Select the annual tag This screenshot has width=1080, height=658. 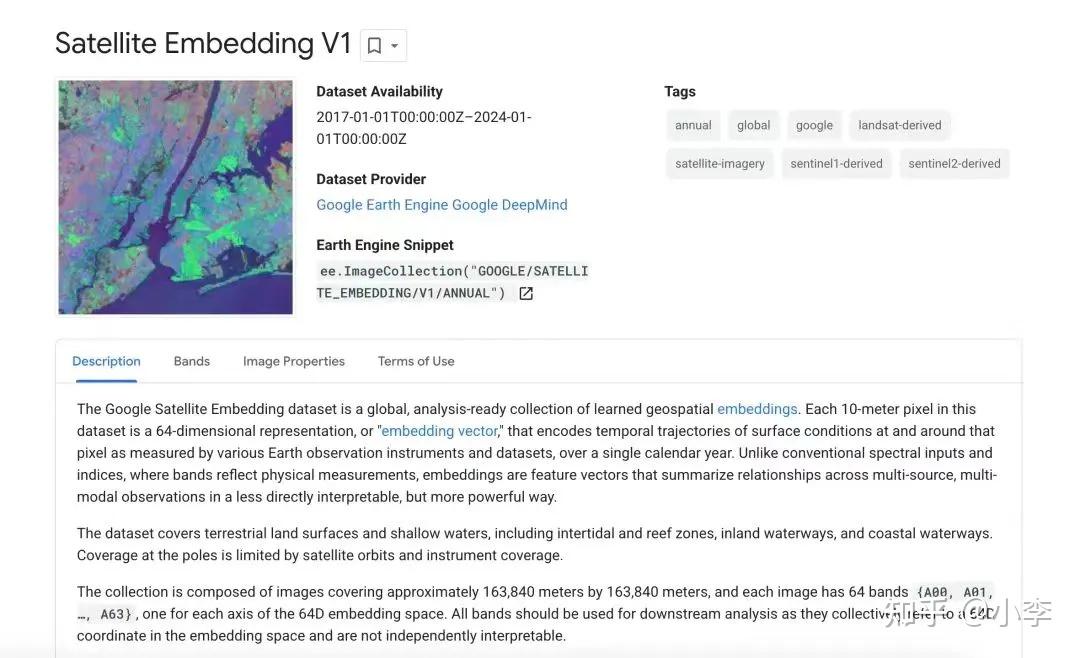(x=692, y=125)
